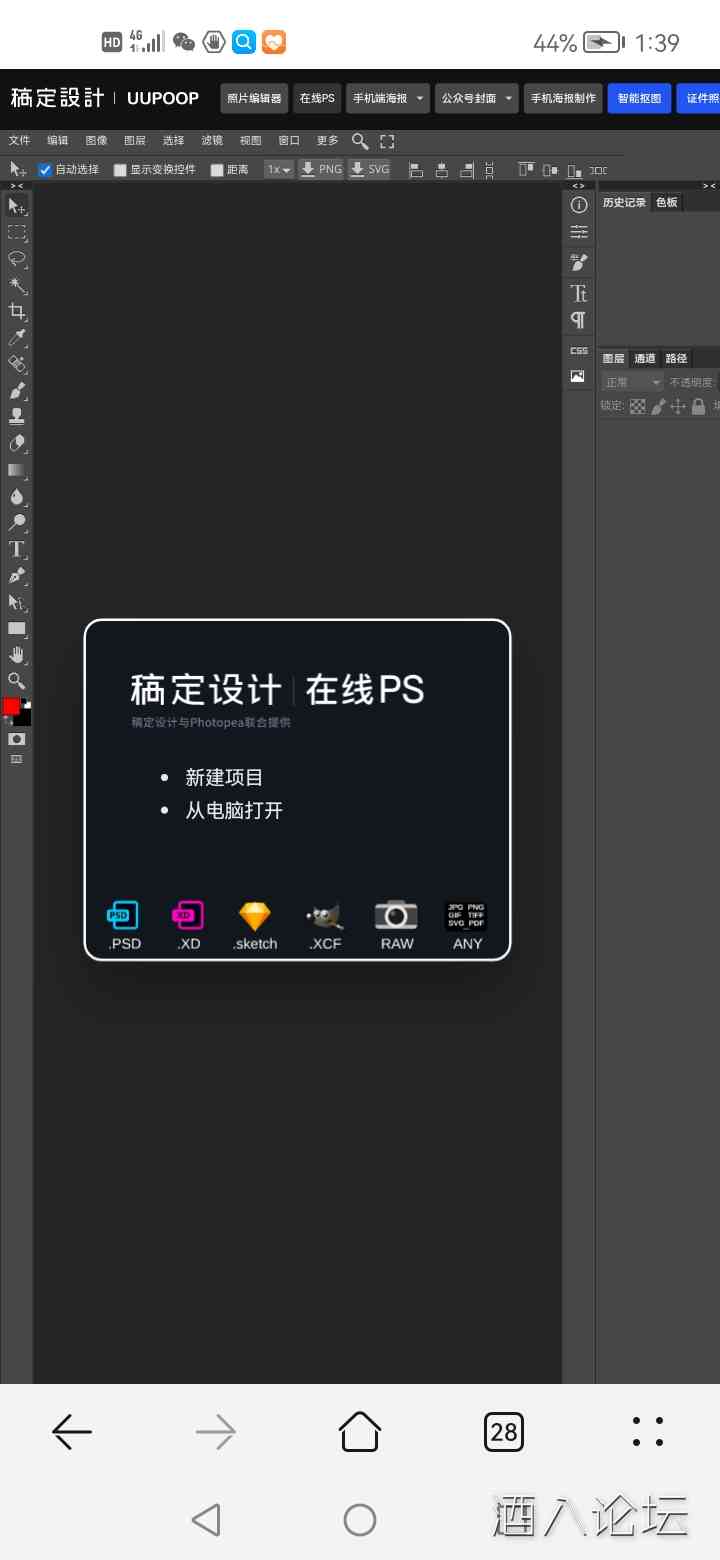Click the 手机海报制作 button
The width and height of the screenshot is (720, 1560).
[563, 98]
